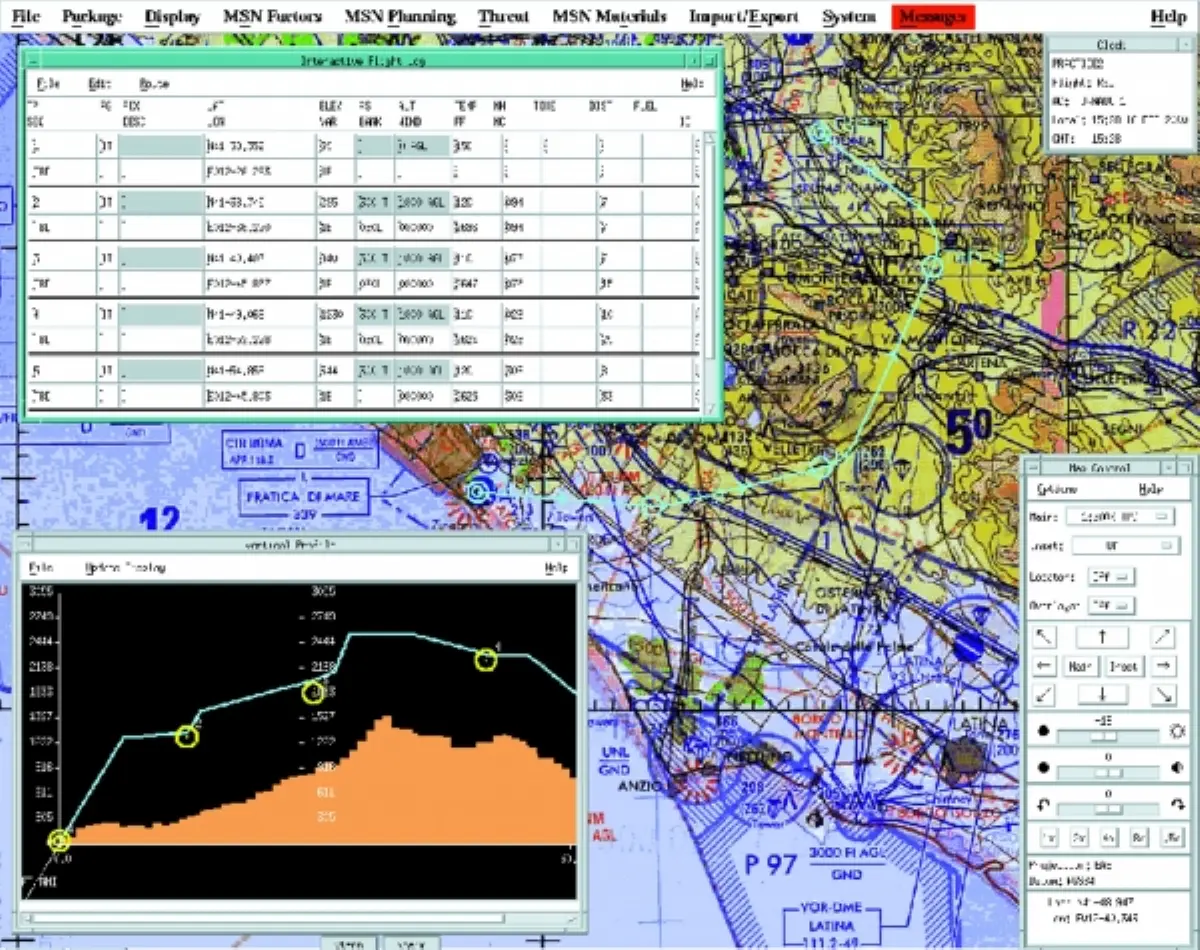Pan map west with left arrow
The width and height of the screenshot is (1200, 950).
[1043, 666]
